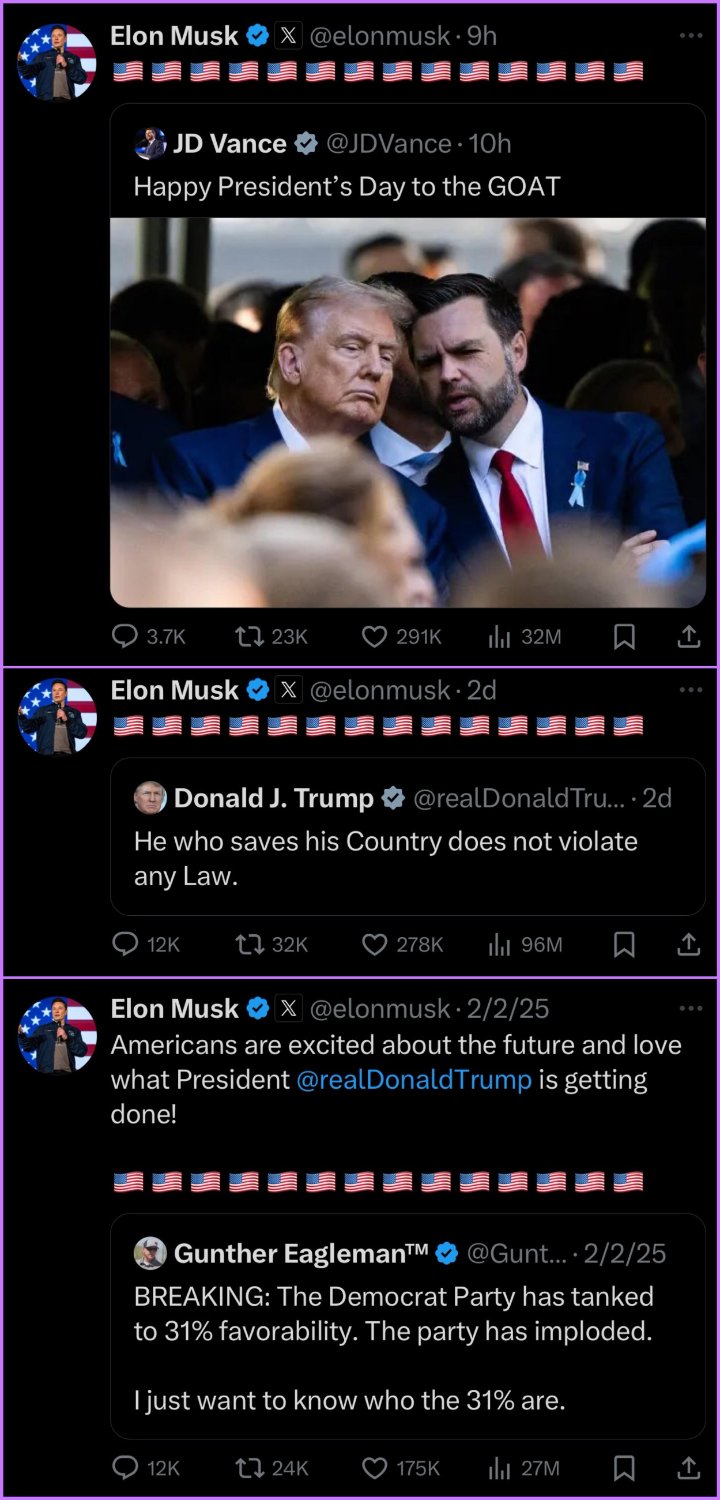Like the post with 278K likes

tap(401, 944)
